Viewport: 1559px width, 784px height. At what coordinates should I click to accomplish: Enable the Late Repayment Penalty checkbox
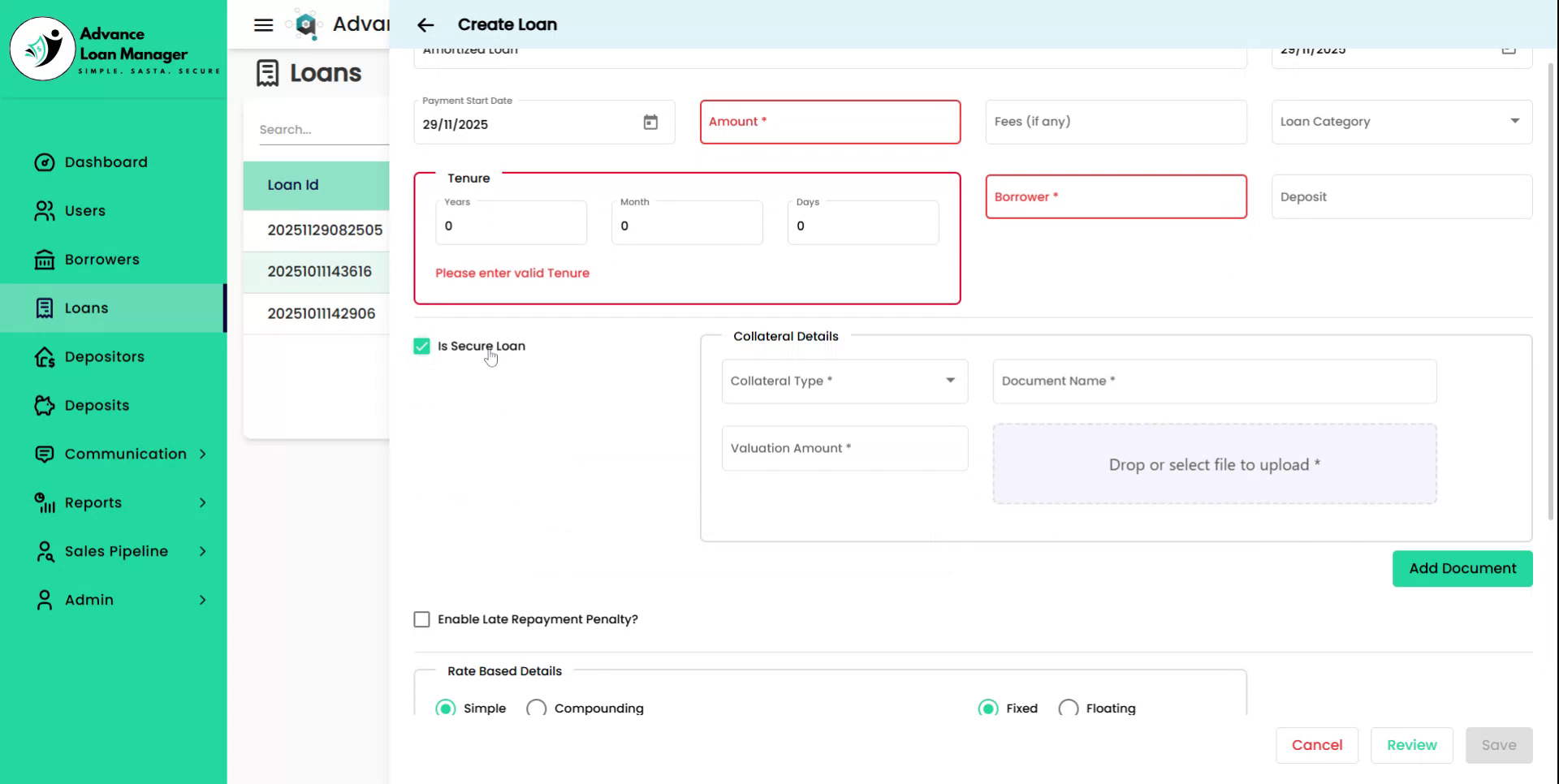pyautogui.click(x=421, y=620)
